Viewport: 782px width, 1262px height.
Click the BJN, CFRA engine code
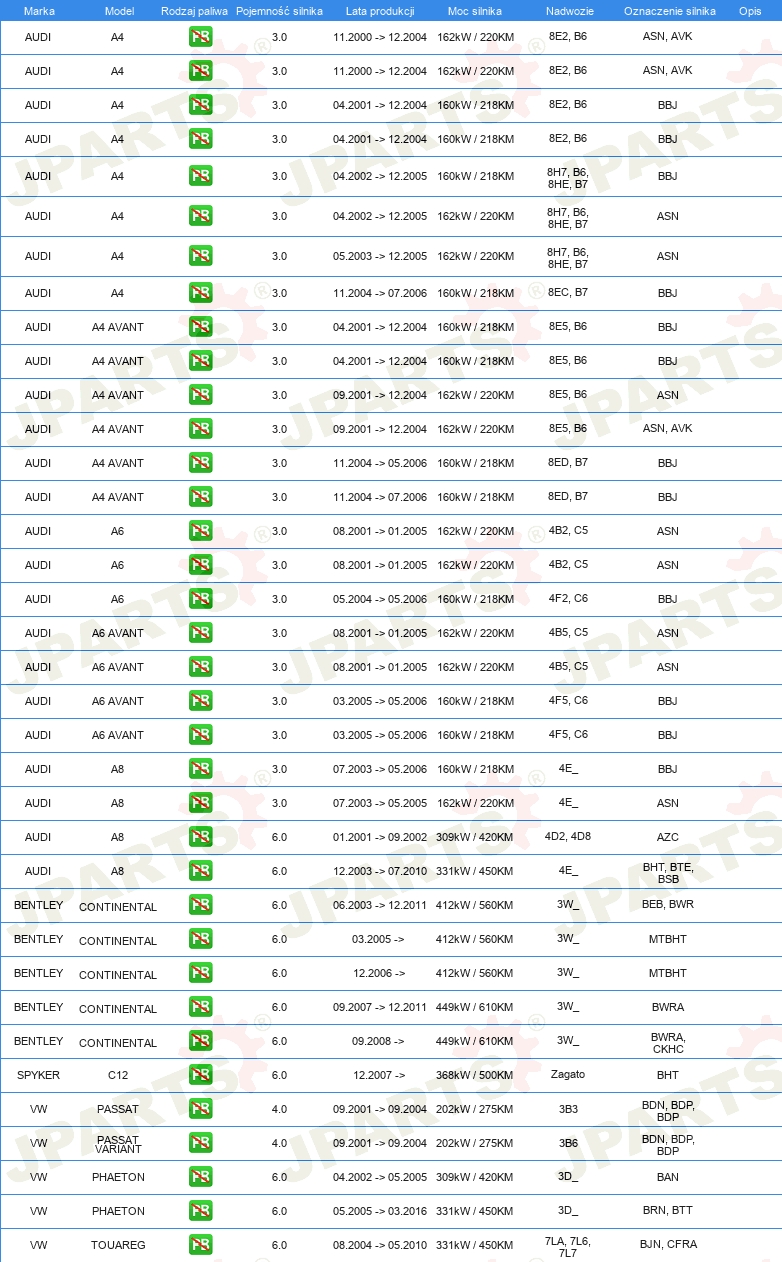(x=668, y=1245)
